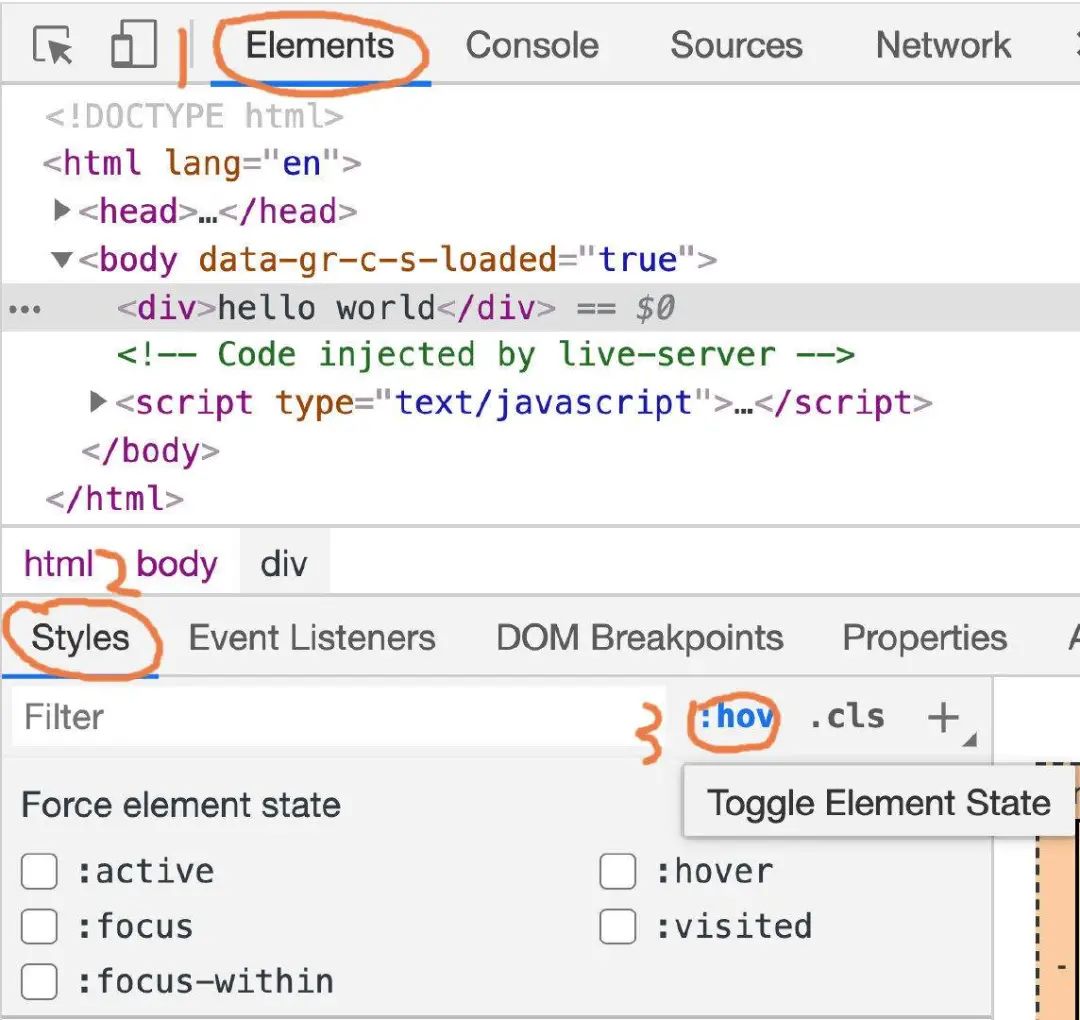Open the DOM Breakpoints tab
Screen dimensions: 1080x1020
(640, 638)
